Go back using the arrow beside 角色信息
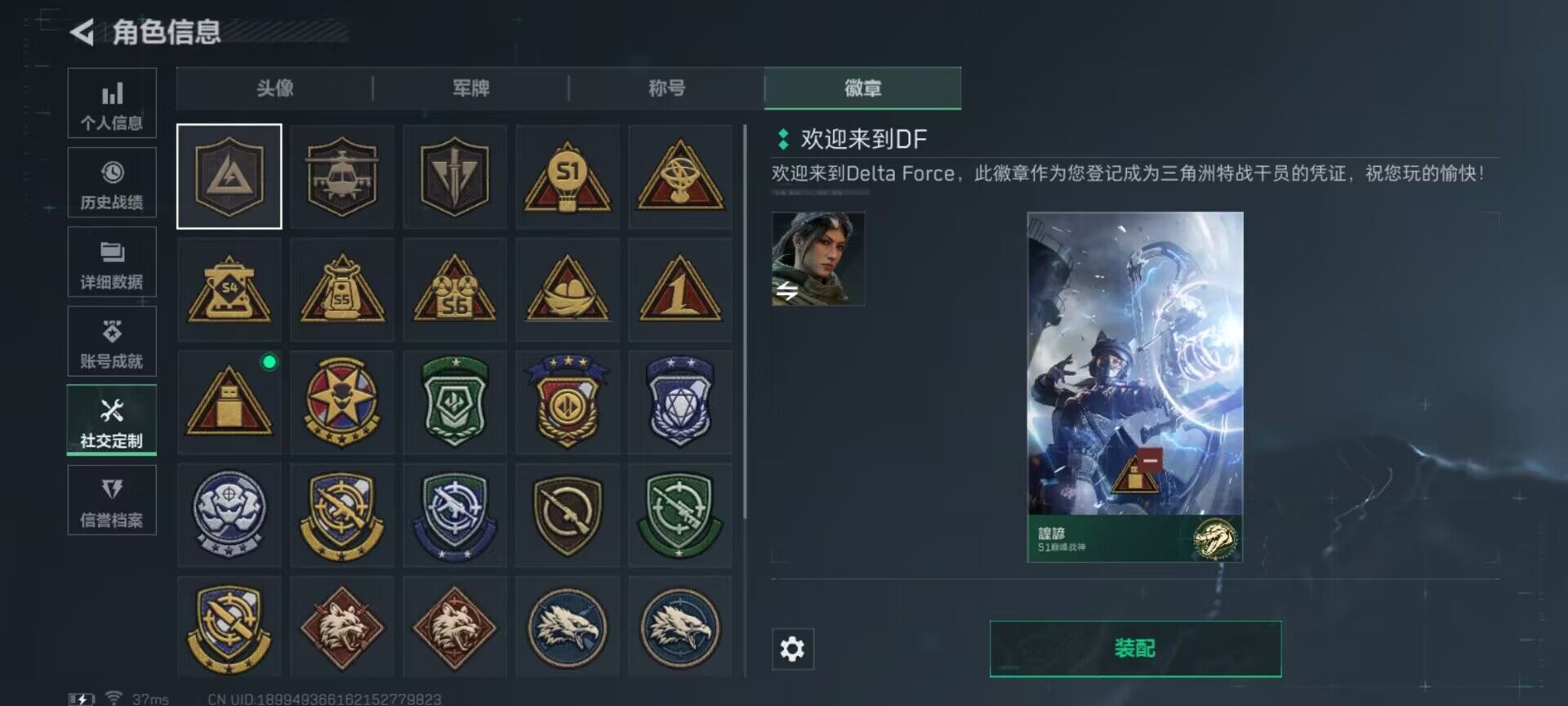The image size is (1568, 706). click(82, 32)
